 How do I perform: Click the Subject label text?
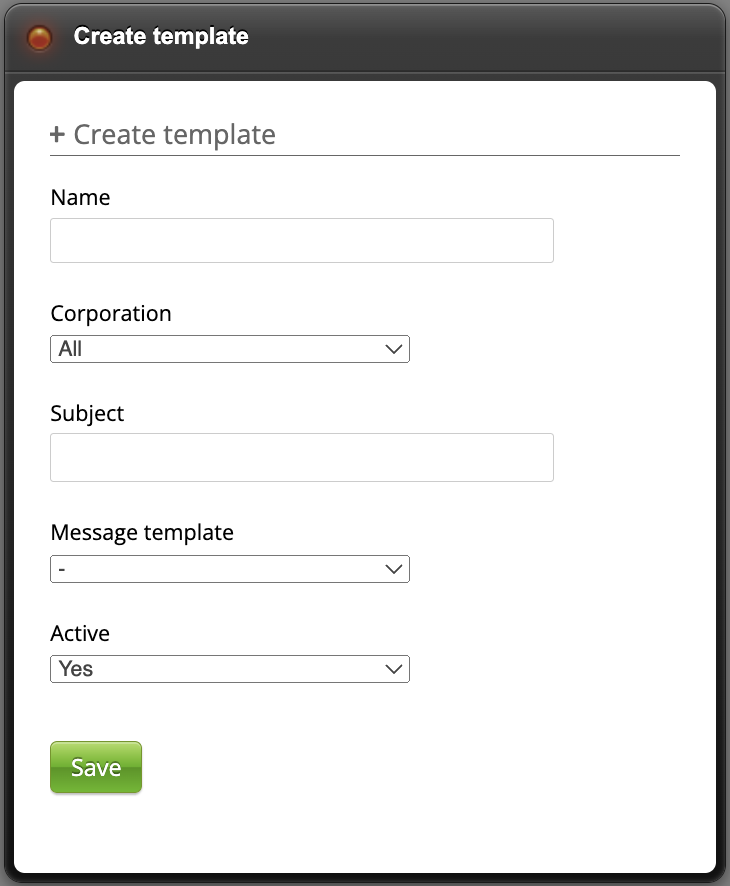[x=87, y=413]
